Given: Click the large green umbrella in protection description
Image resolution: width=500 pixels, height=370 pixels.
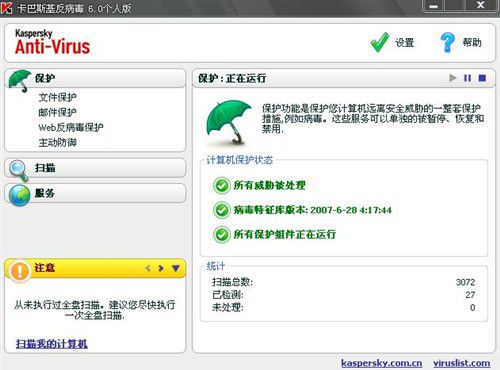Looking at the screenshot, I should [229, 122].
